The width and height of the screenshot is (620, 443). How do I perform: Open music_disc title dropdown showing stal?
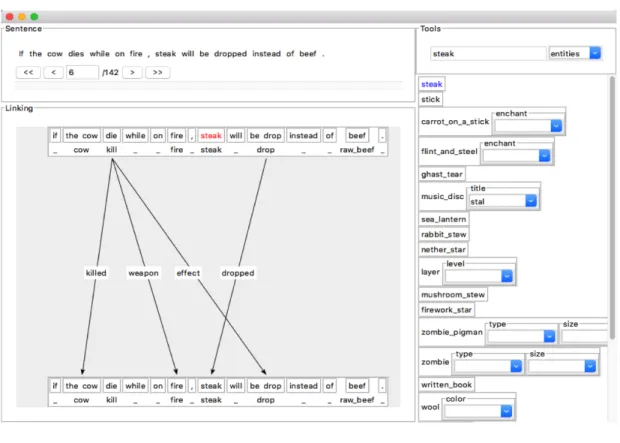503,201
